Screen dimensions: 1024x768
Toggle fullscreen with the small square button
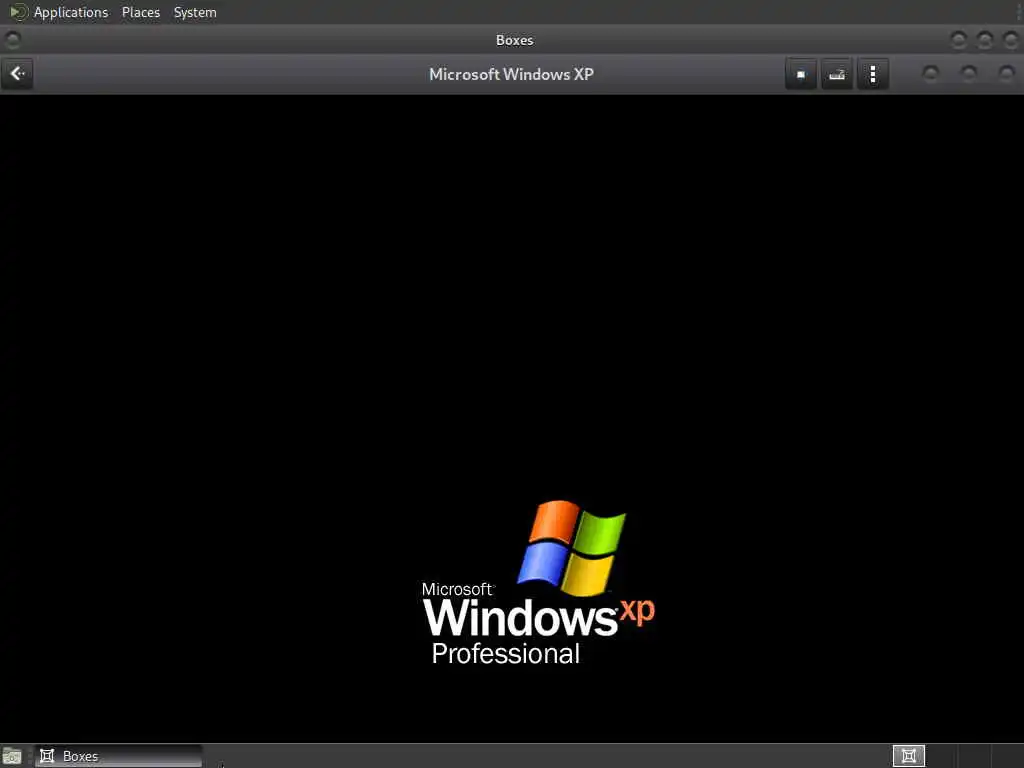coord(801,74)
